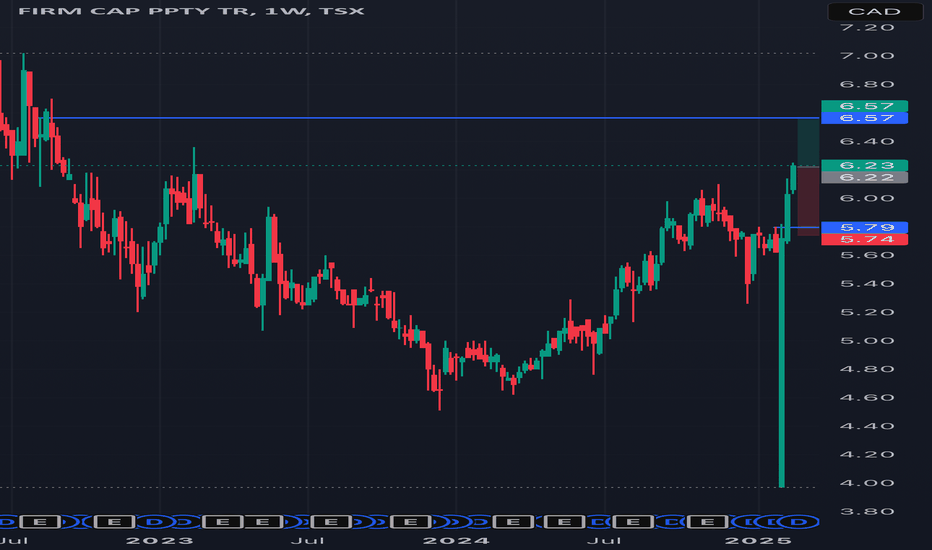Select the blue 6.57 line price label

[864, 118]
